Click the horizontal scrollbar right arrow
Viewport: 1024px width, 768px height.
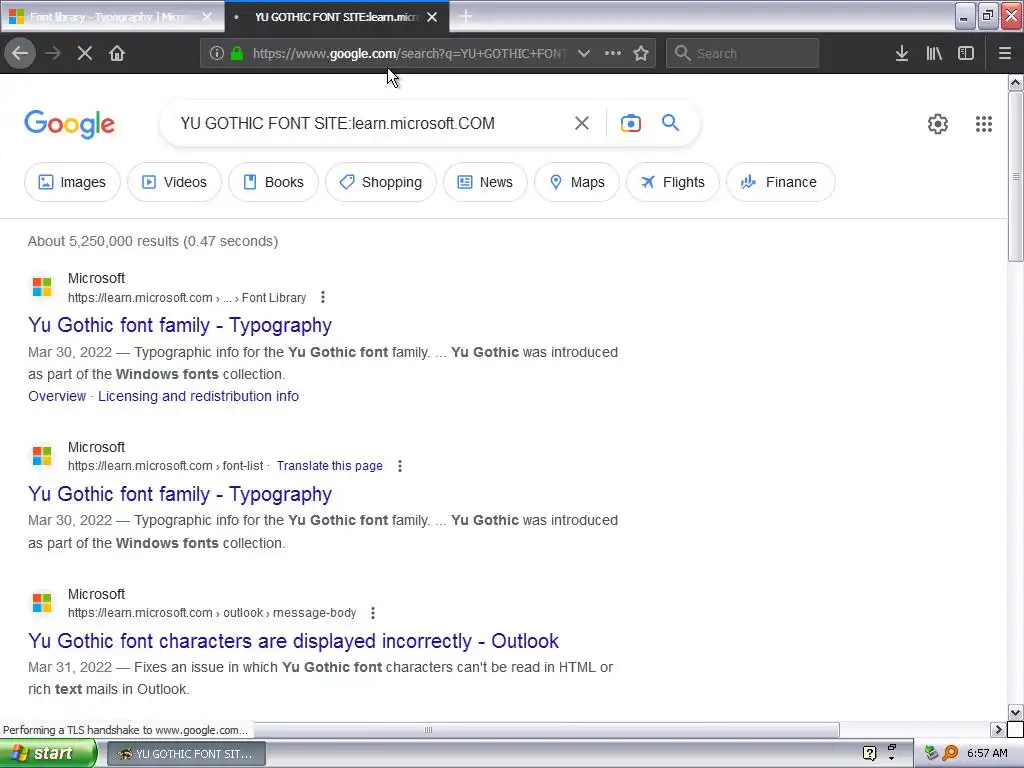(x=998, y=729)
